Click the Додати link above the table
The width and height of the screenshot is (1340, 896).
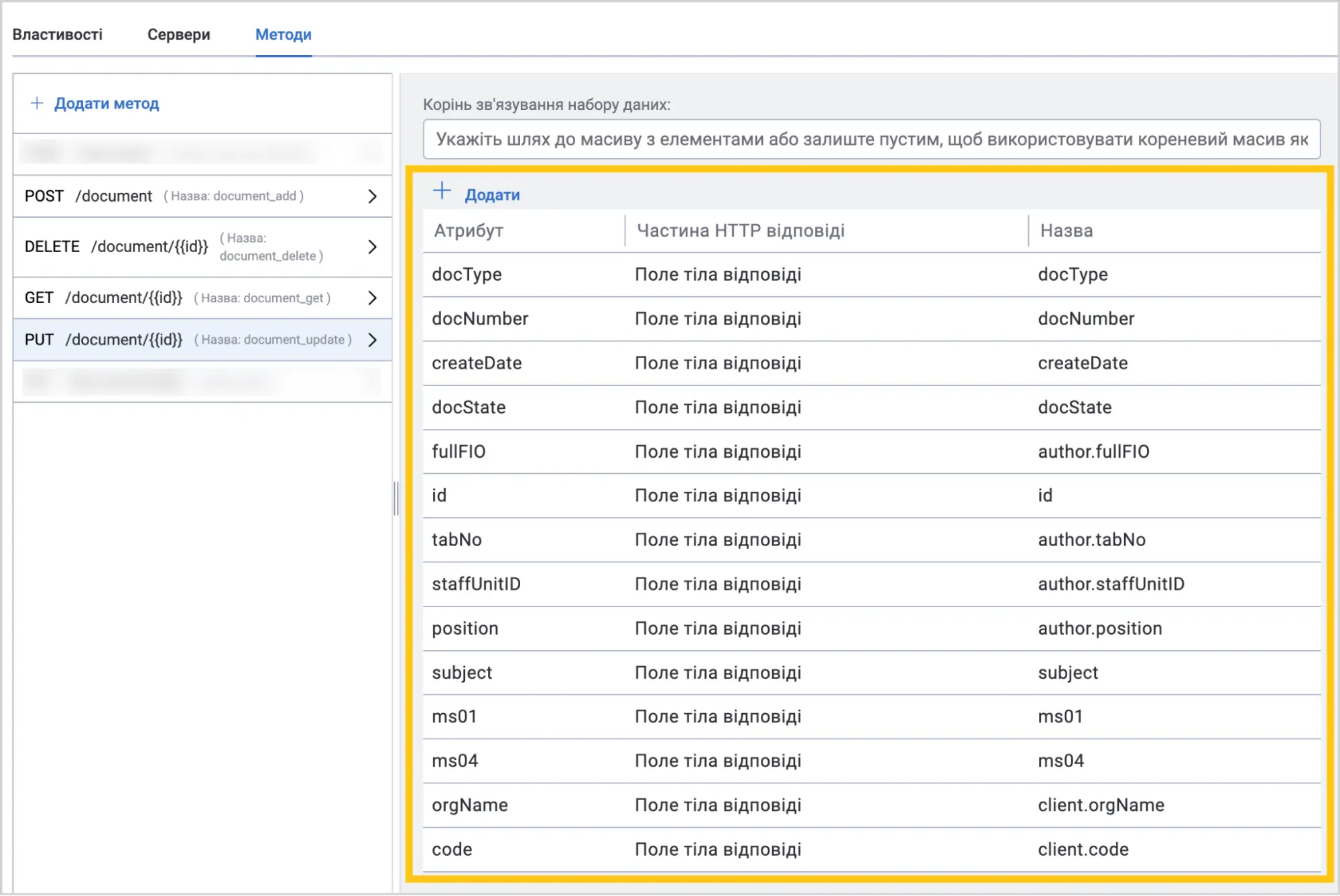pos(493,195)
